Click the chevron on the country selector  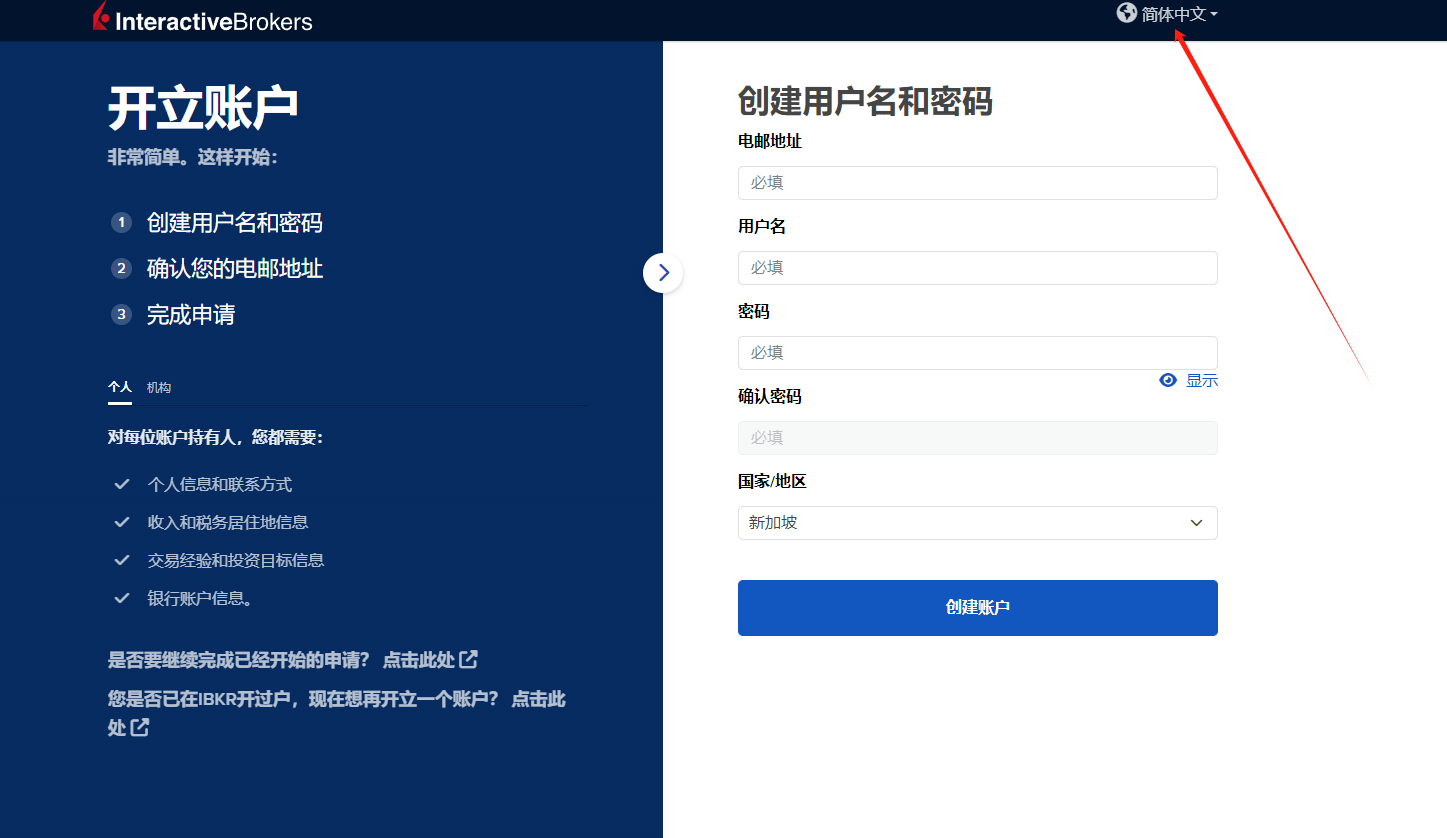pos(1196,522)
